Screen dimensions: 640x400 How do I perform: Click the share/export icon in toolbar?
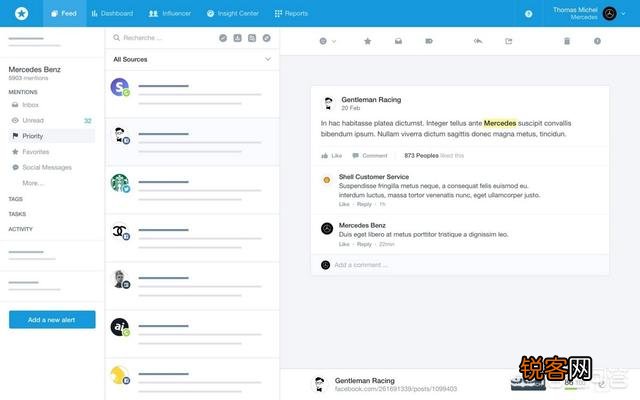[x=509, y=41]
